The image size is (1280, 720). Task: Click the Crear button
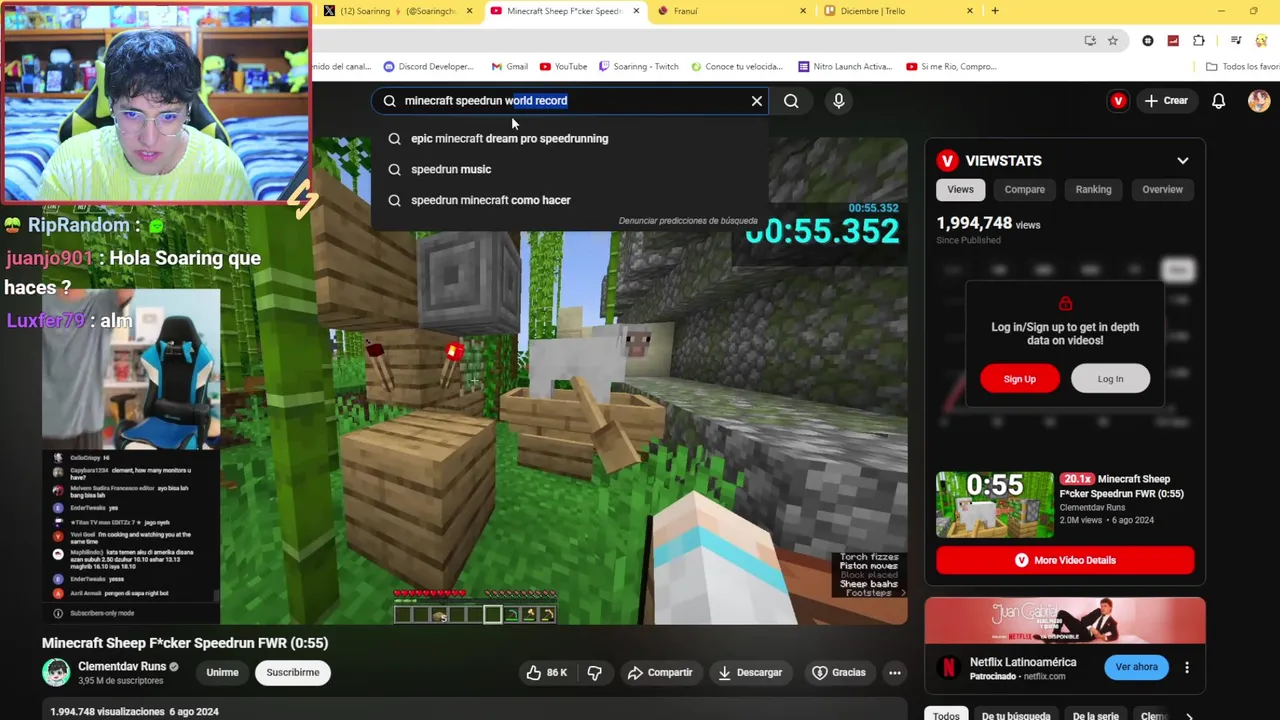[x=1166, y=100]
